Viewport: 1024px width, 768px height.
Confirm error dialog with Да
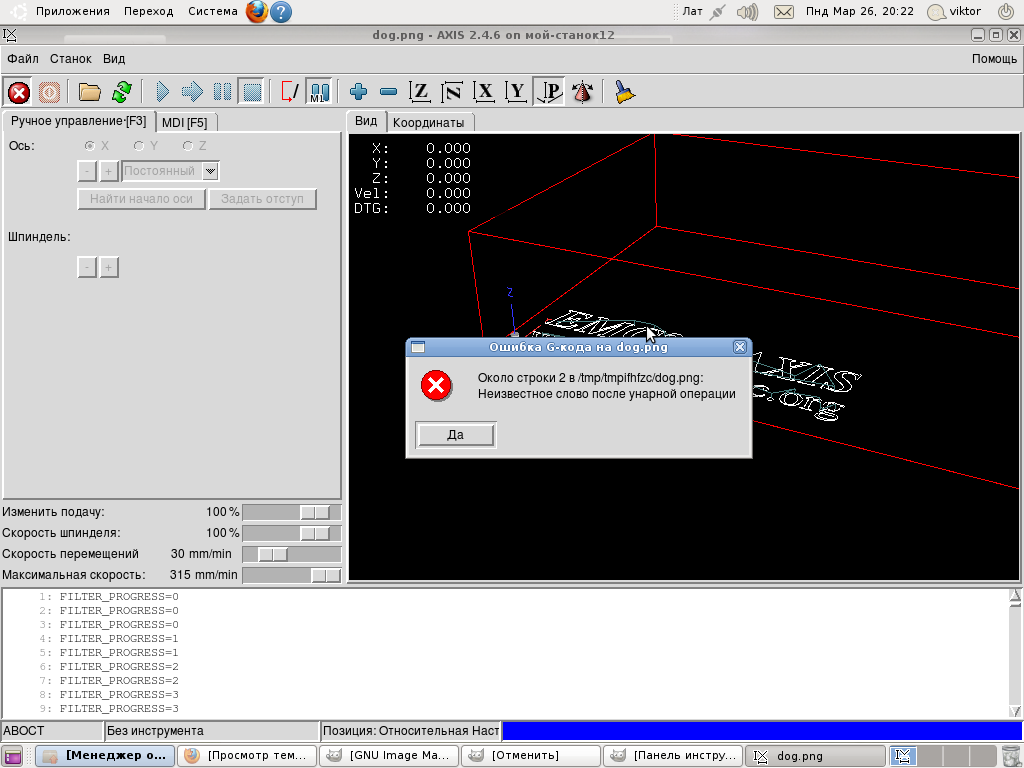[x=456, y=435]
